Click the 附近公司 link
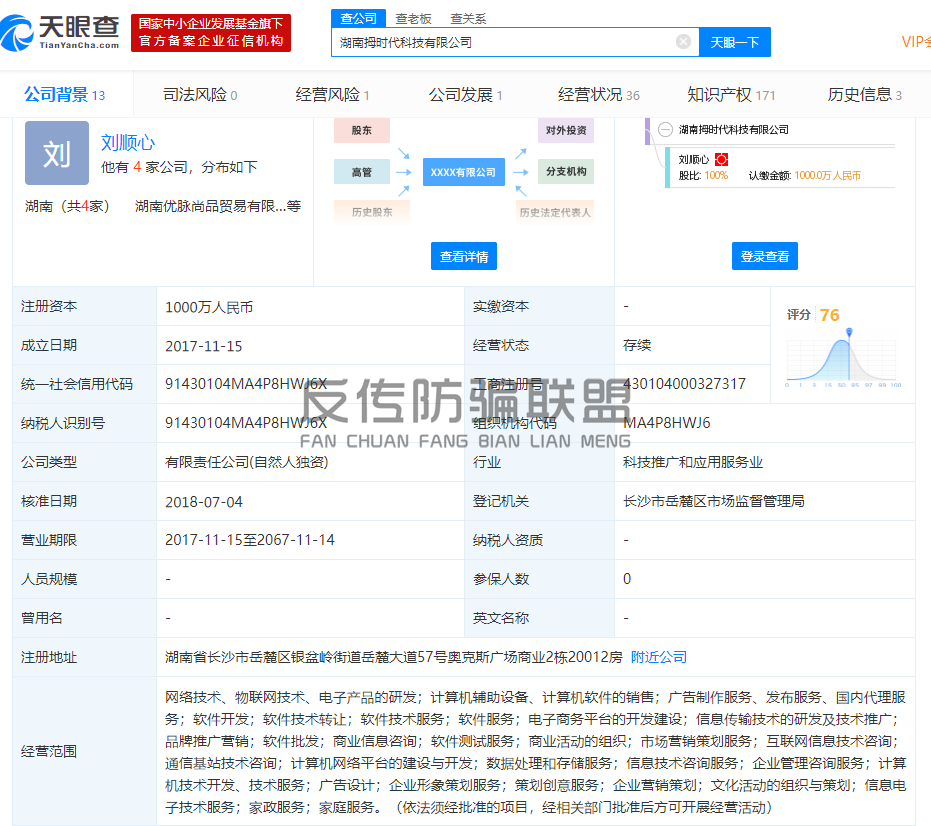 [658, 657]
